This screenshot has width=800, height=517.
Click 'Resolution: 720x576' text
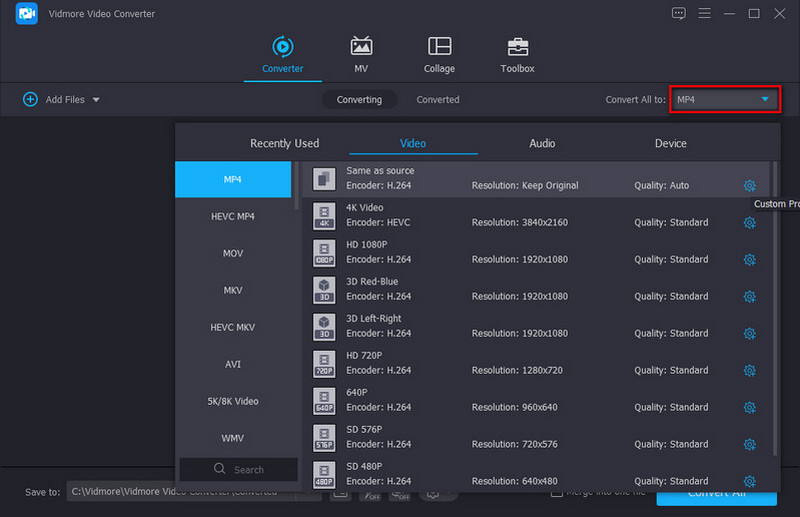[x=514, y=445]
